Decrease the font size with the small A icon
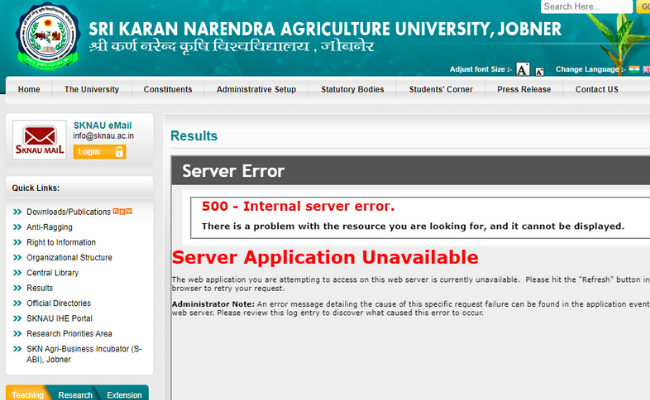This screenshot has height=400, width=650. pos(540,72)
